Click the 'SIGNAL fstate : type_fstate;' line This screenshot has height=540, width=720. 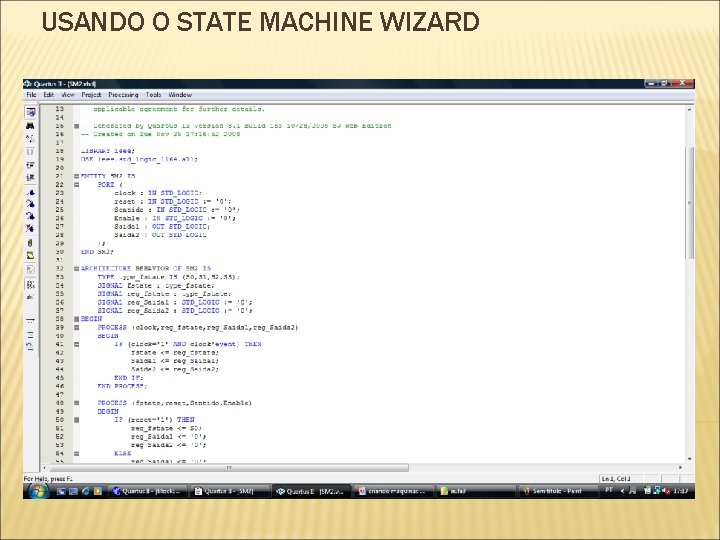pyautogui.click(x=156, y=286)
